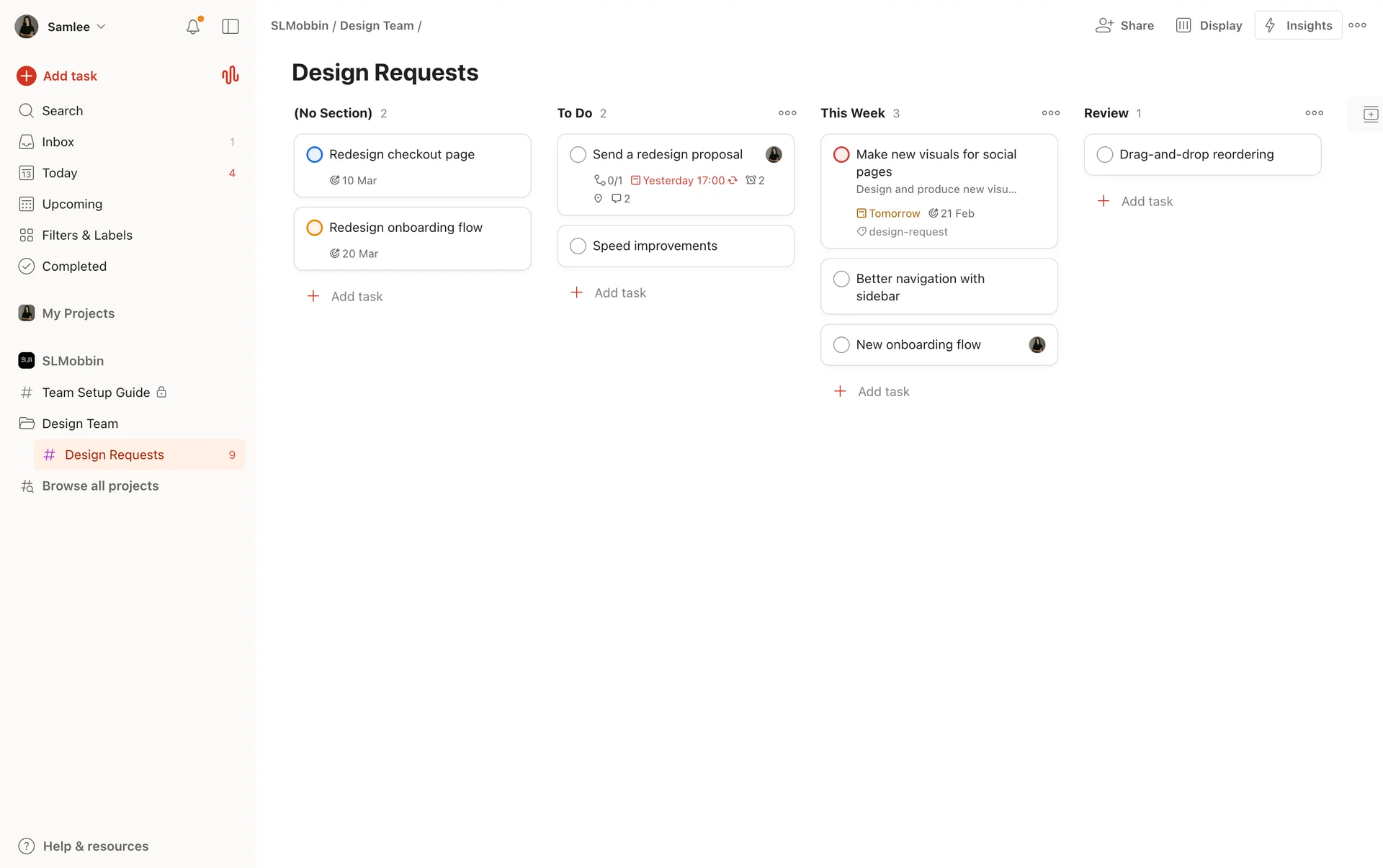Screen dimensions: 1383x868
Task: Go to the Today view
Action: (59, 173)
